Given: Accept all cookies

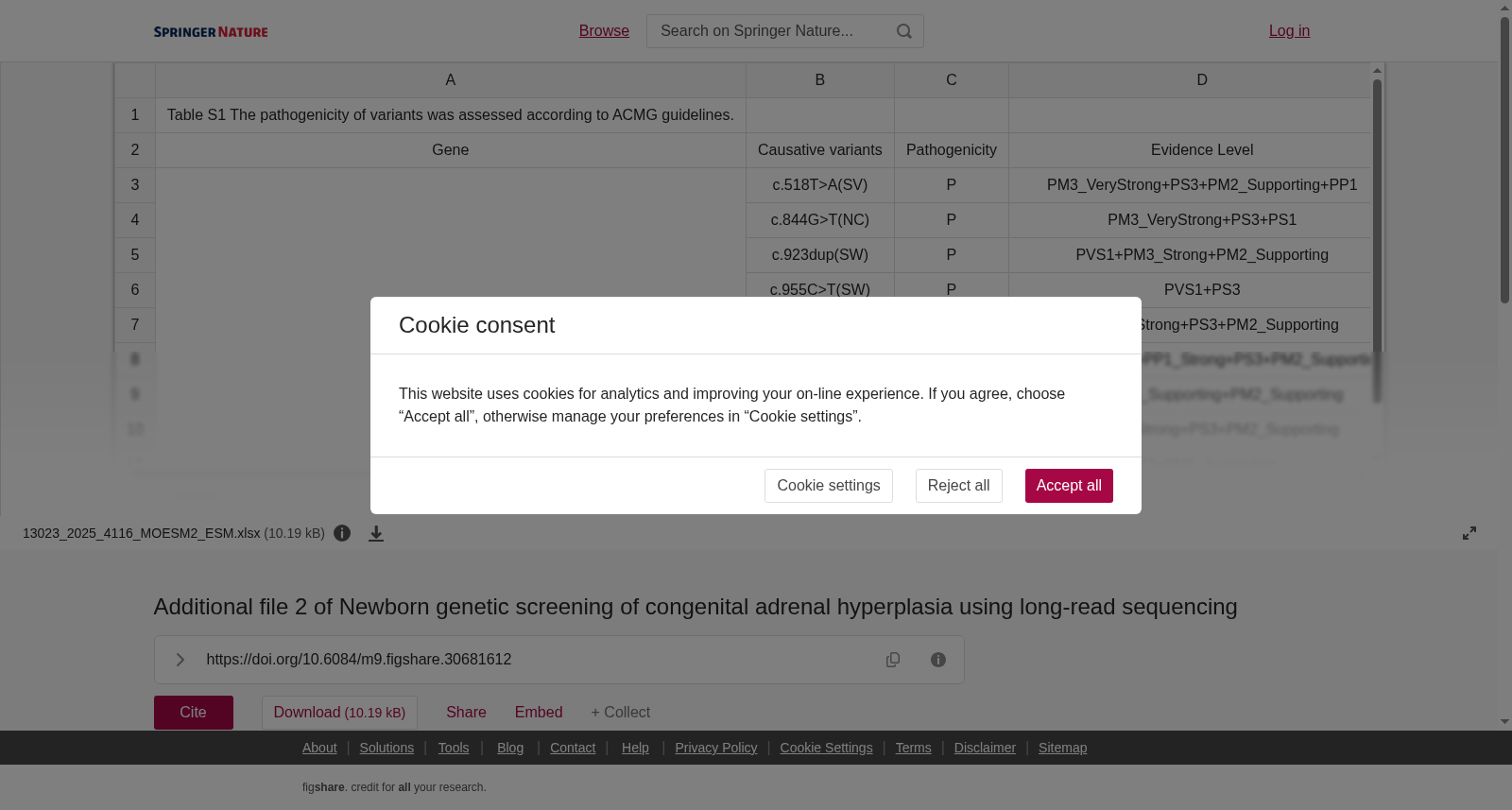Looking at the screenshot, I should (x=1069, y=486).
